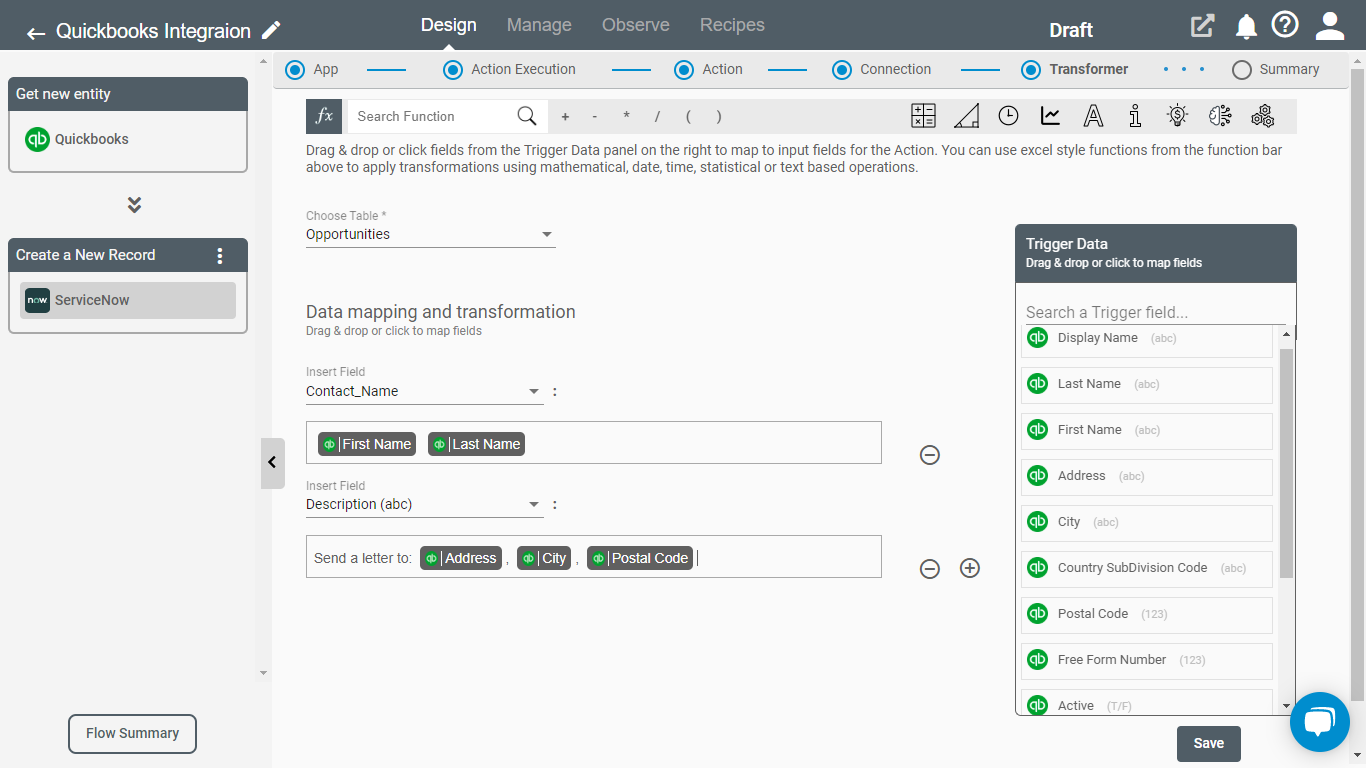Open statistical chart functions icon
This screenshot has width=1366, height=768.
1050,116
